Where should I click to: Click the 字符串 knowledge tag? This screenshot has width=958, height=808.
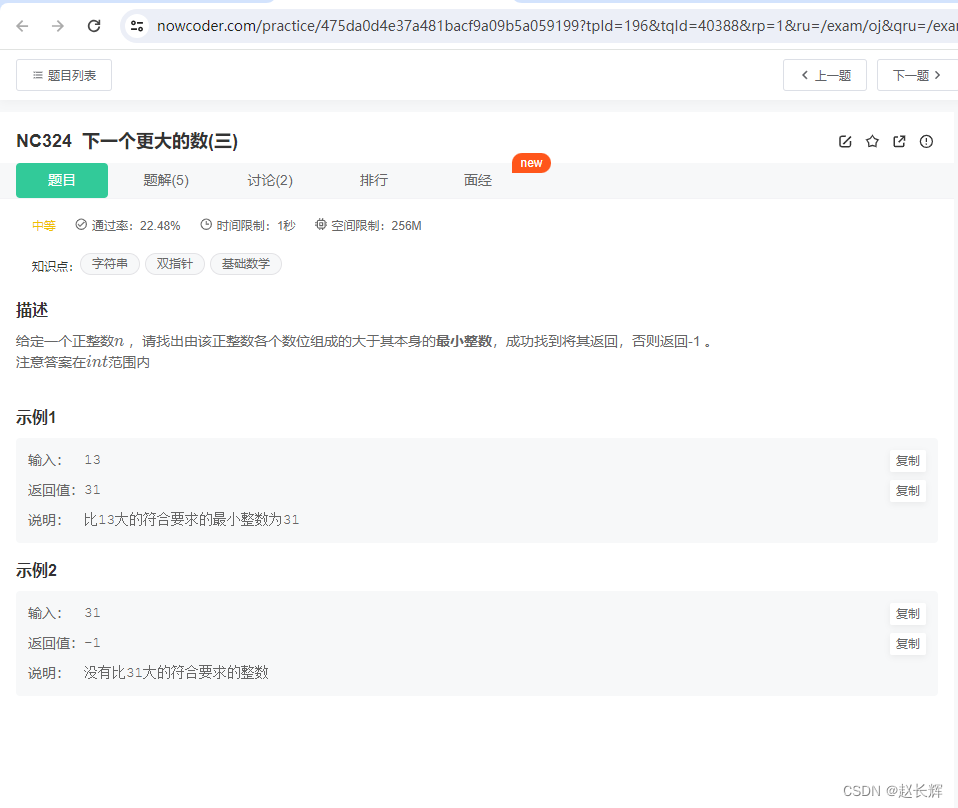pos(110,263)
